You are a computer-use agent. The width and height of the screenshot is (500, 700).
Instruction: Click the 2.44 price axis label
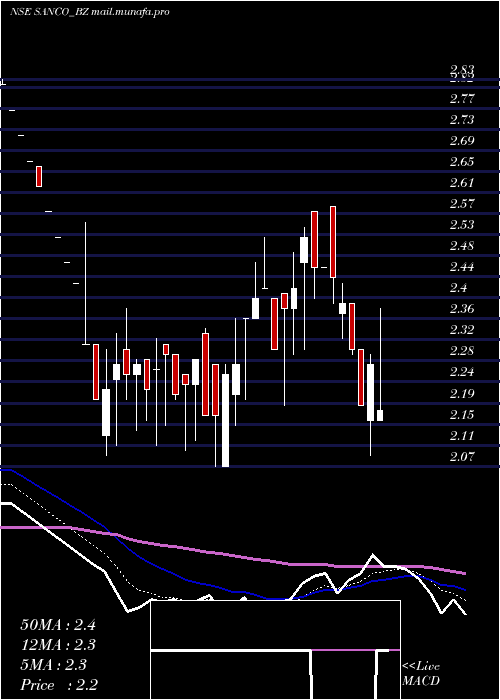click(x=462, y=267)
